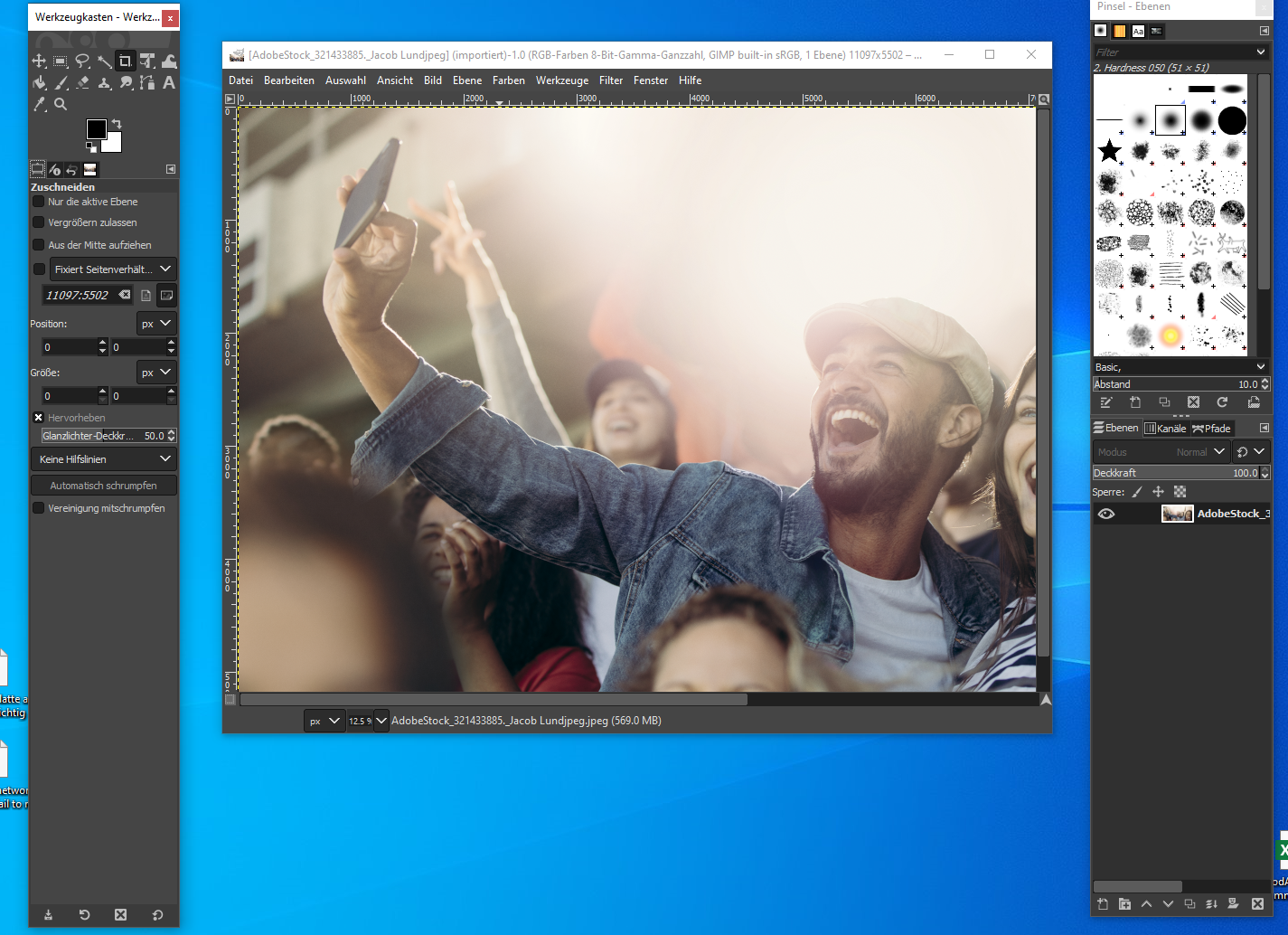Click the AdobeStock layer thumbnail
Screen dimensions: 1288x935
(x=1177, y=514)
